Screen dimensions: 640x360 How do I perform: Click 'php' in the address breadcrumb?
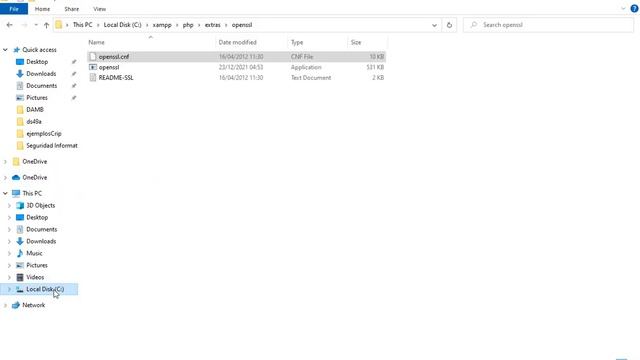pyautogui.click(x=188, y=25)
